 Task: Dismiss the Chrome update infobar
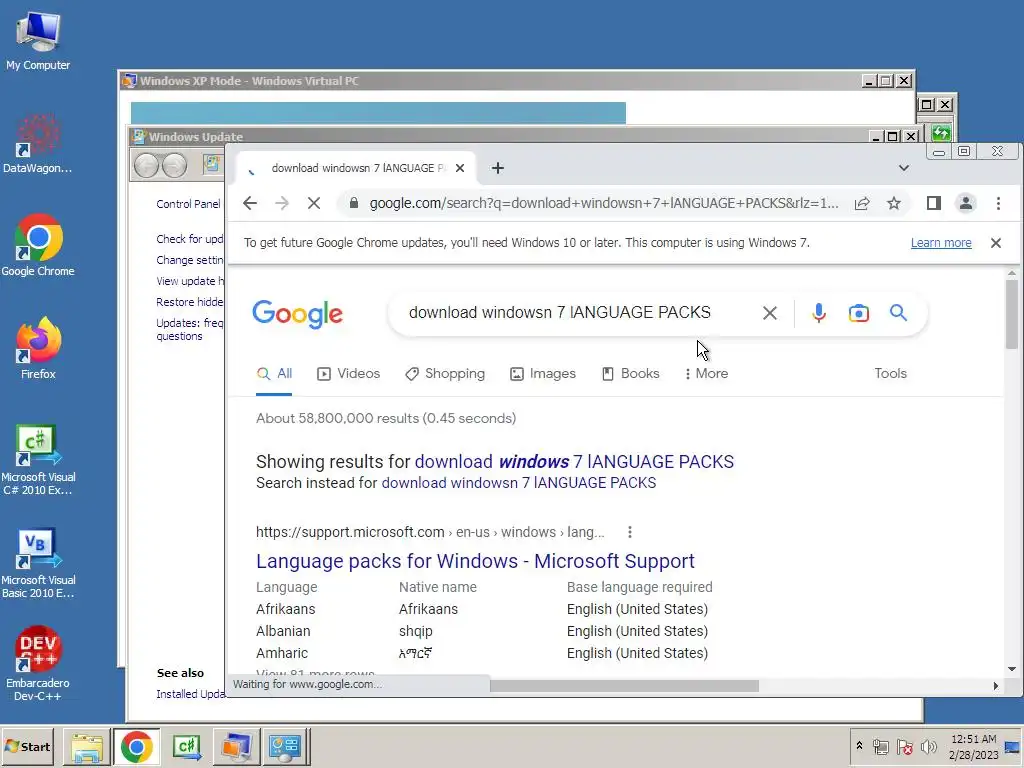coord(996,243)
